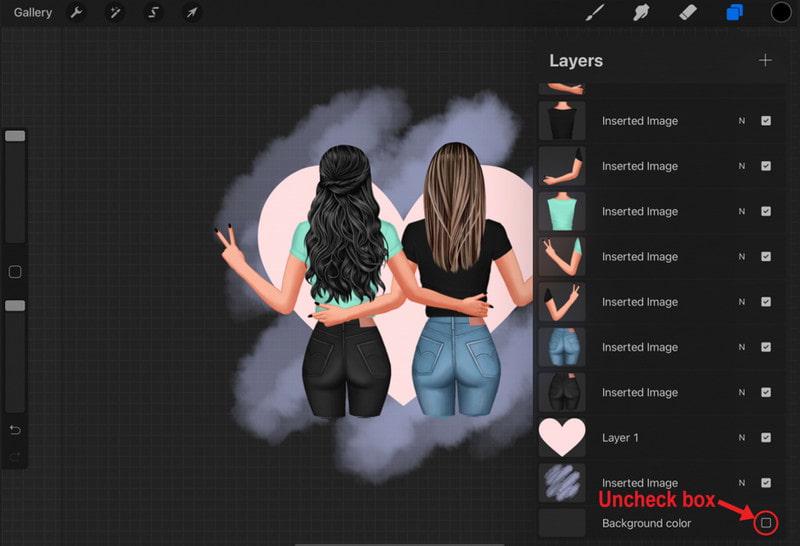Open blend mode N of purple smudge layer
This screenshot has width=800, height=546.
coord(742,483)
